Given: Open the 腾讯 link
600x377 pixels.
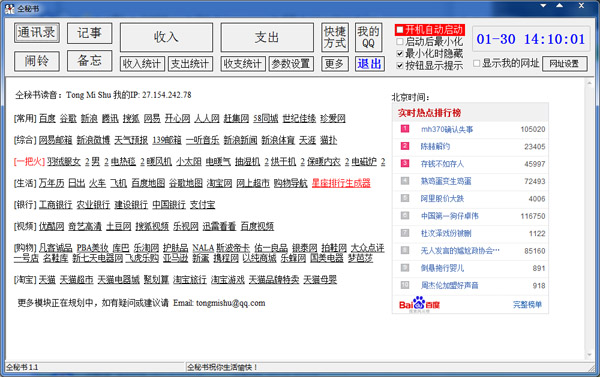Looking at the screenshot, I should pyautogui.click(x=110, y=119).
